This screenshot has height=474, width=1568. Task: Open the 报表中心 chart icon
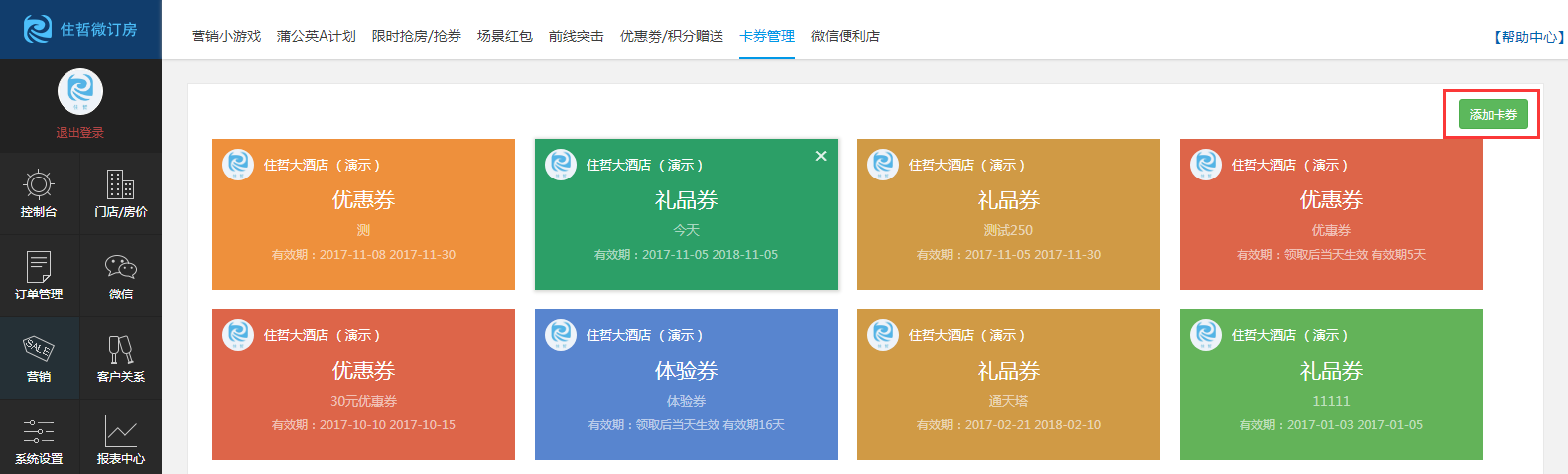click(121, 431)
